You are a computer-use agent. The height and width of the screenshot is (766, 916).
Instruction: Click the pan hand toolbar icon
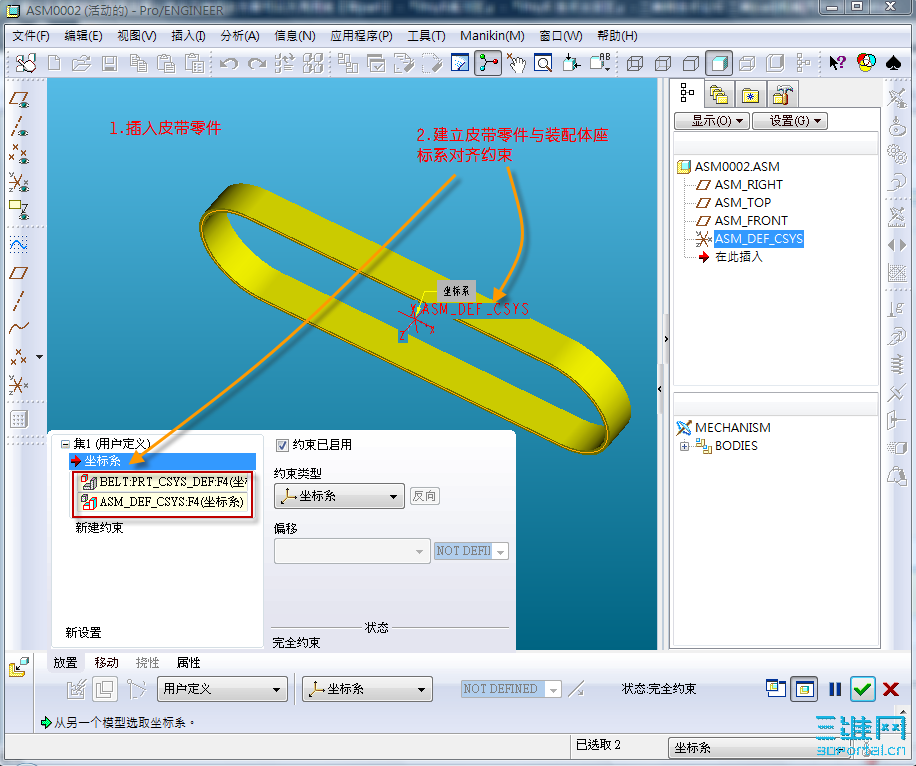click(x=516, y=63)
